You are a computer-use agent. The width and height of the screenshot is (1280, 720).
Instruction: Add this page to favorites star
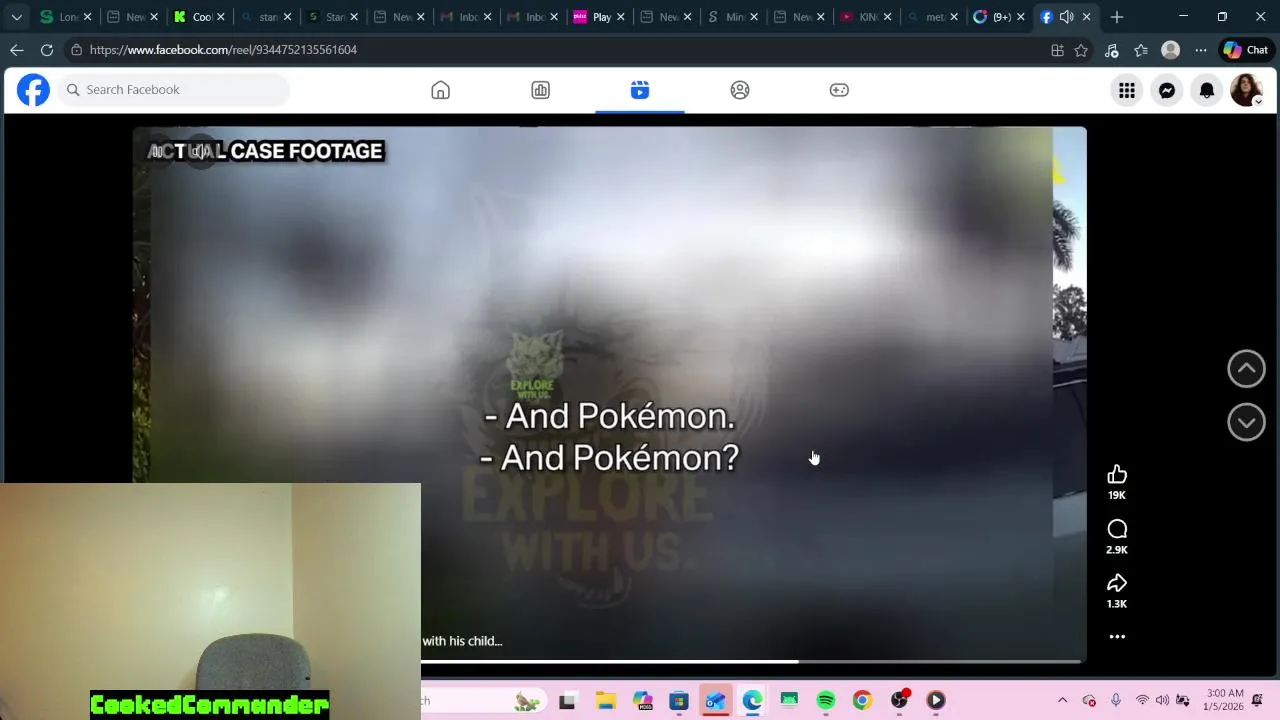pyautogui.click(x=1081, y=50)
